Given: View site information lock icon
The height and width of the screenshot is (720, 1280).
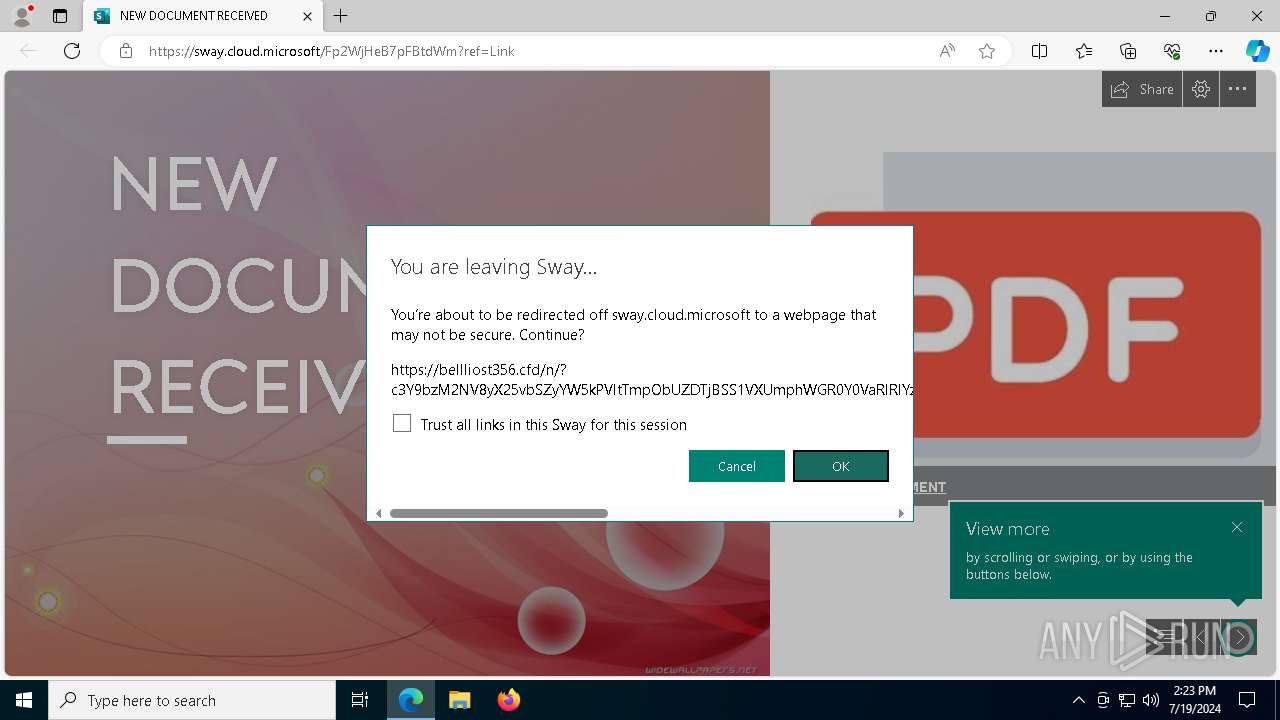Looking at the screenshot, I should point(126,51).
